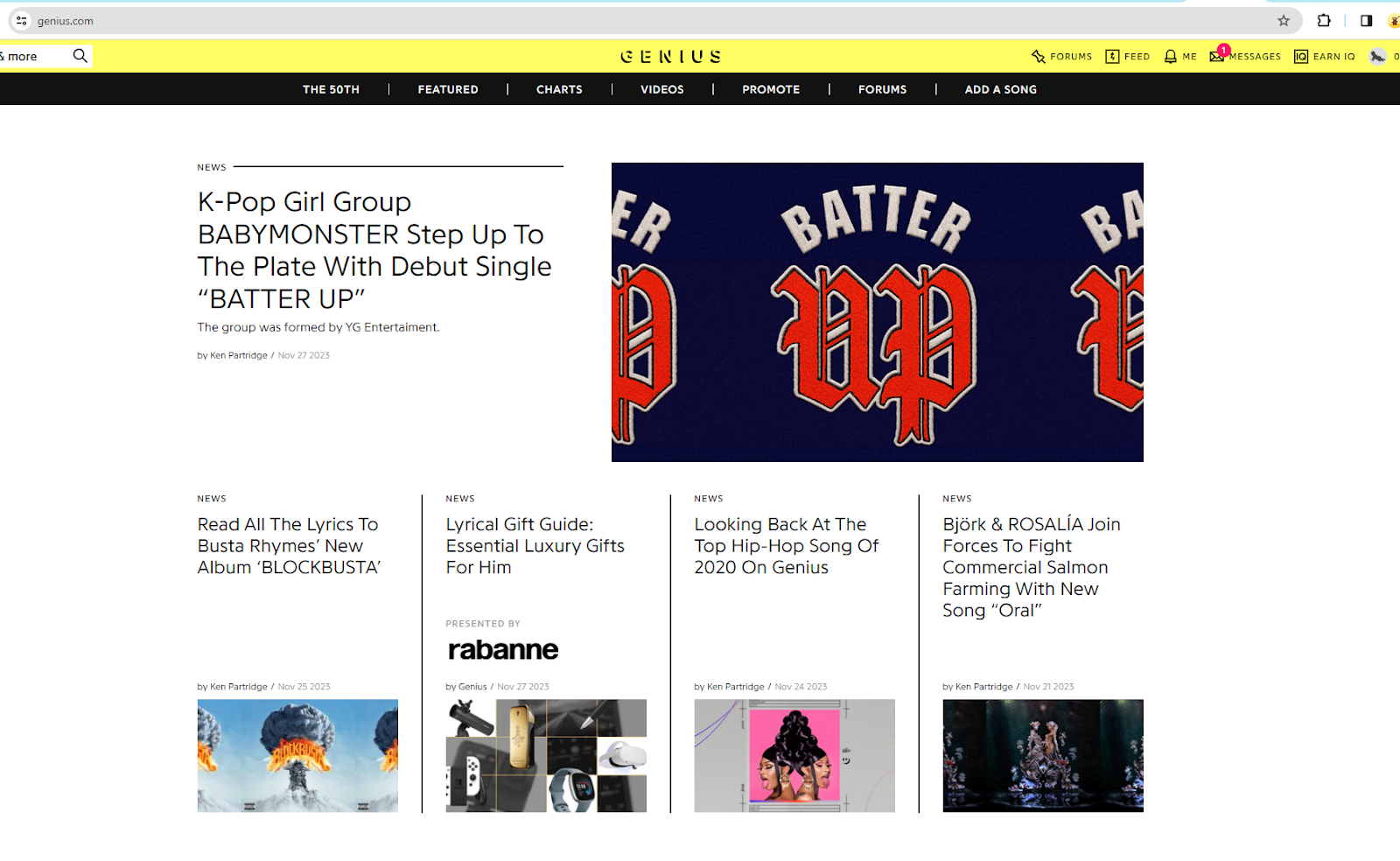Screen dimensions: 1400x861
Task: View site information icon in address bar
Action: tap(22, 21)
